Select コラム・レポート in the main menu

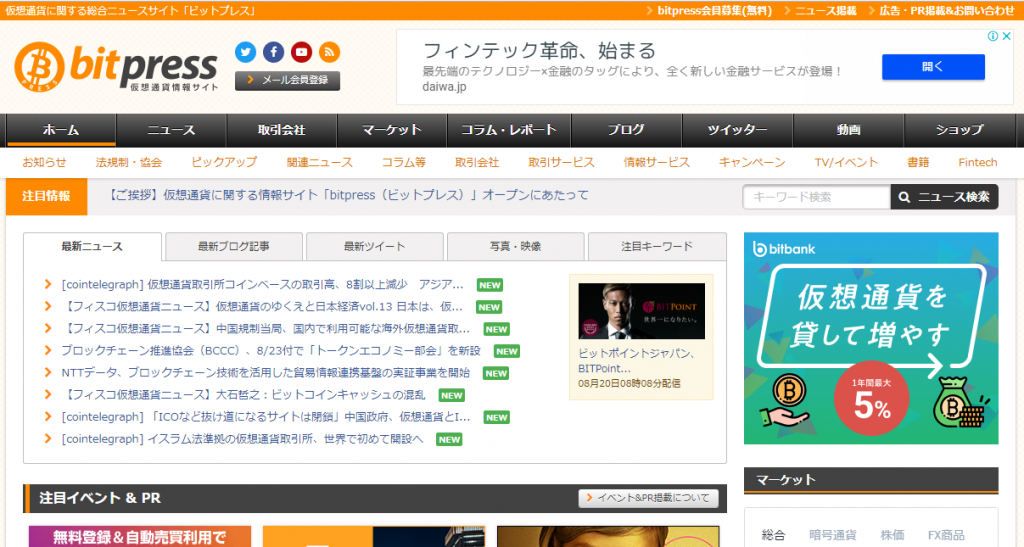pyautogui.click(x=509, y=130)
